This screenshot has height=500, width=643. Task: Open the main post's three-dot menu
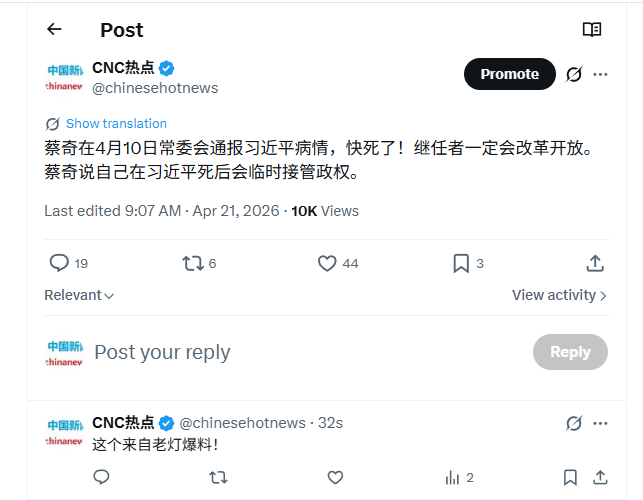pos(600,74)
